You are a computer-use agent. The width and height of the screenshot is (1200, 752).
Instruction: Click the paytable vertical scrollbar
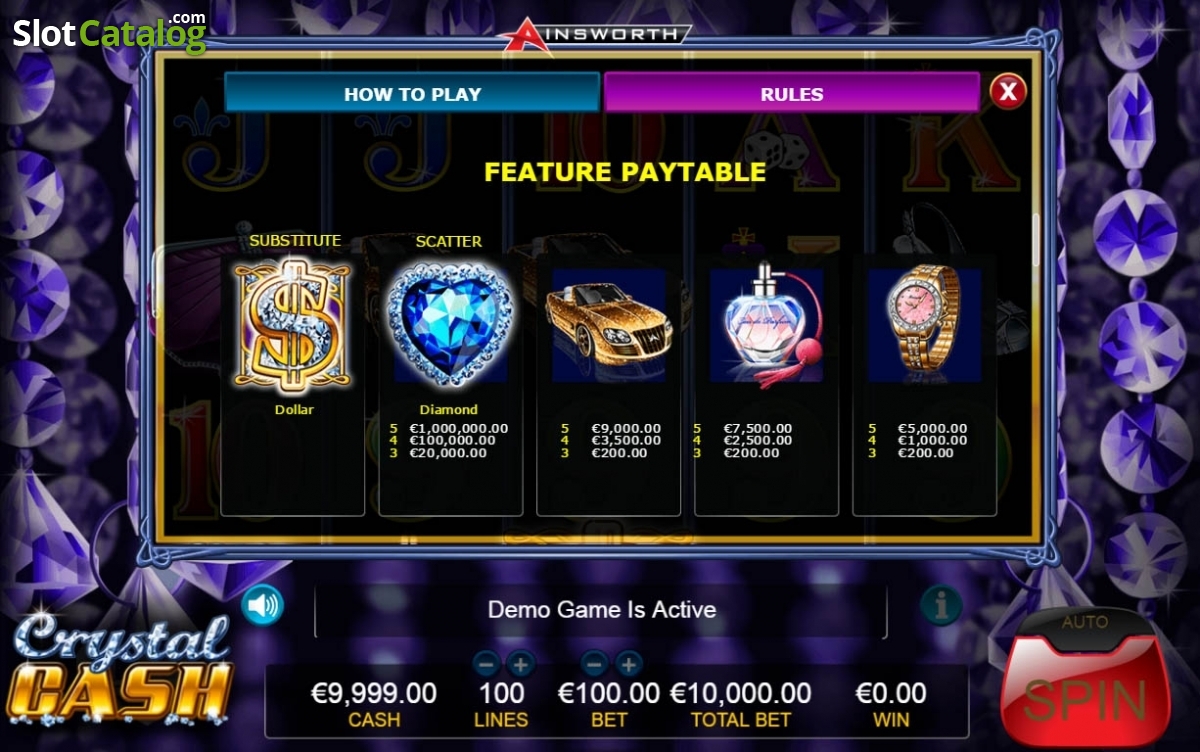coord(1035,241)
